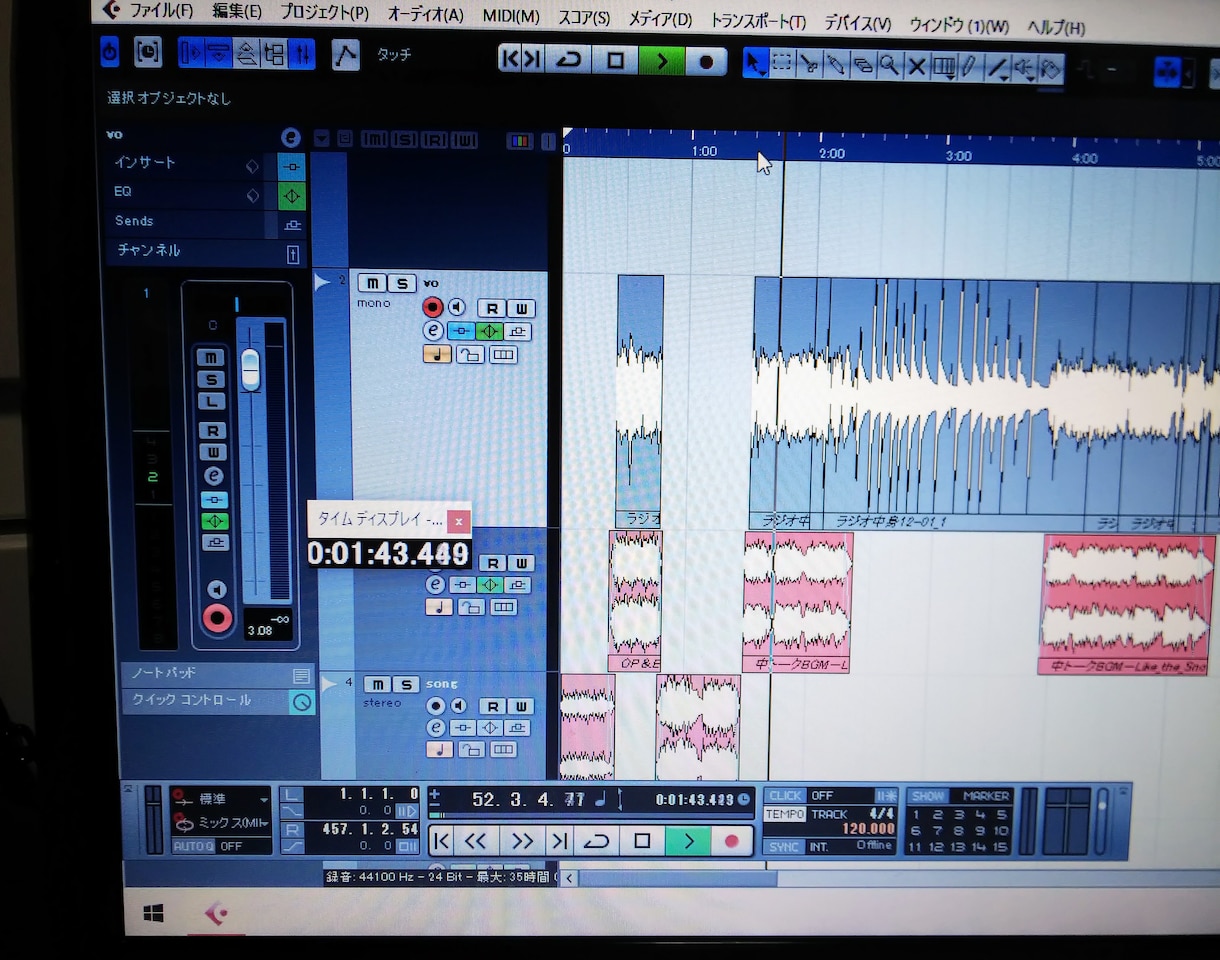The height and width of the screenshot is (960, 1220).
Task: Open the ノートパッド inspector section
Action: point(218,674)
